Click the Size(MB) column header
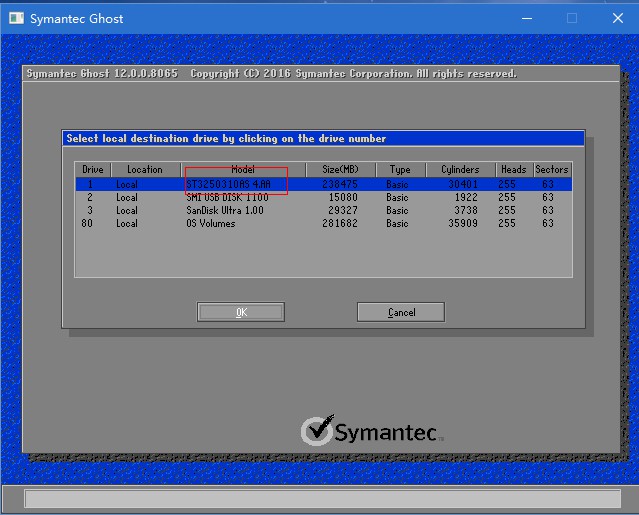 [x=341, y=170]
